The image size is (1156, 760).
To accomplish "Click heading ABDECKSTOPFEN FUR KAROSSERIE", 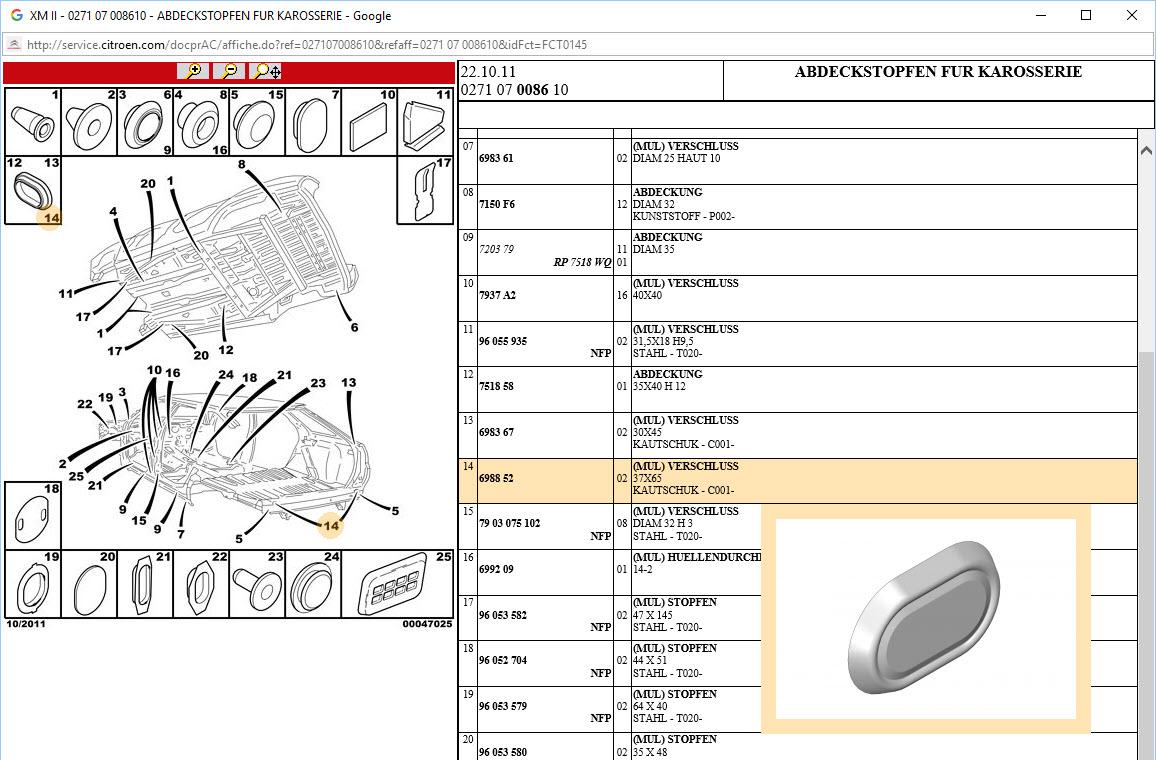I will pos(938,72).
